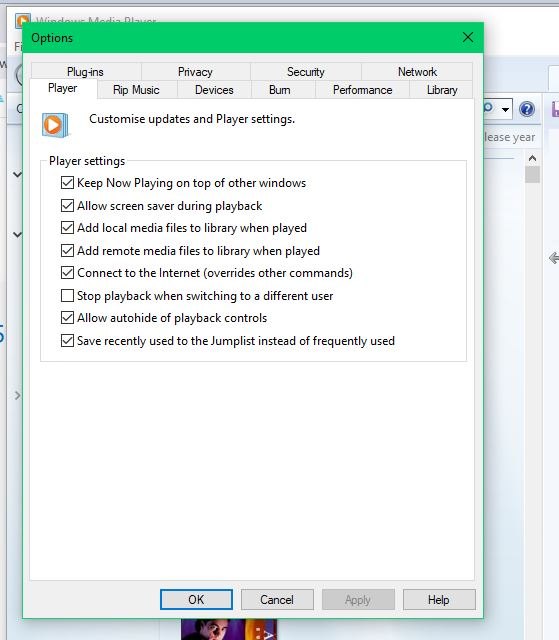Open Help for the Options dialog

tap(439, 600)
